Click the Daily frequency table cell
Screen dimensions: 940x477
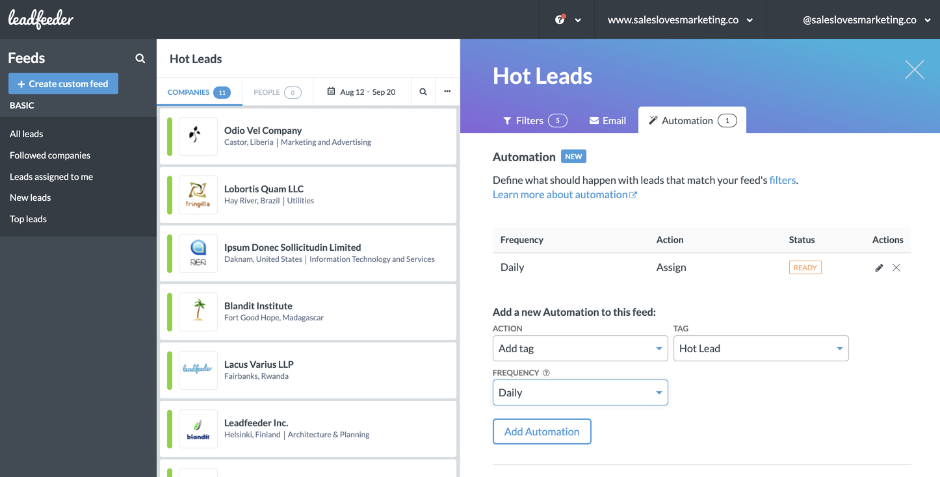point(512,267)
